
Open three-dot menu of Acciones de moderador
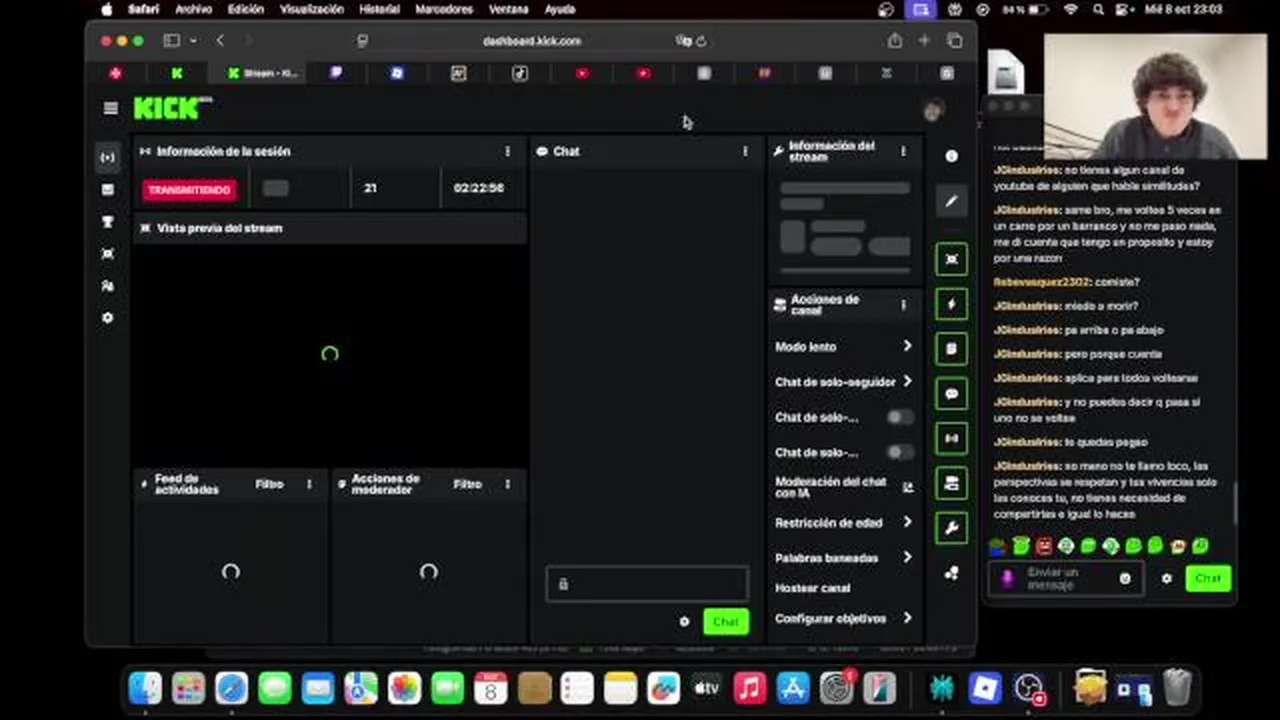tap(507, 484)
